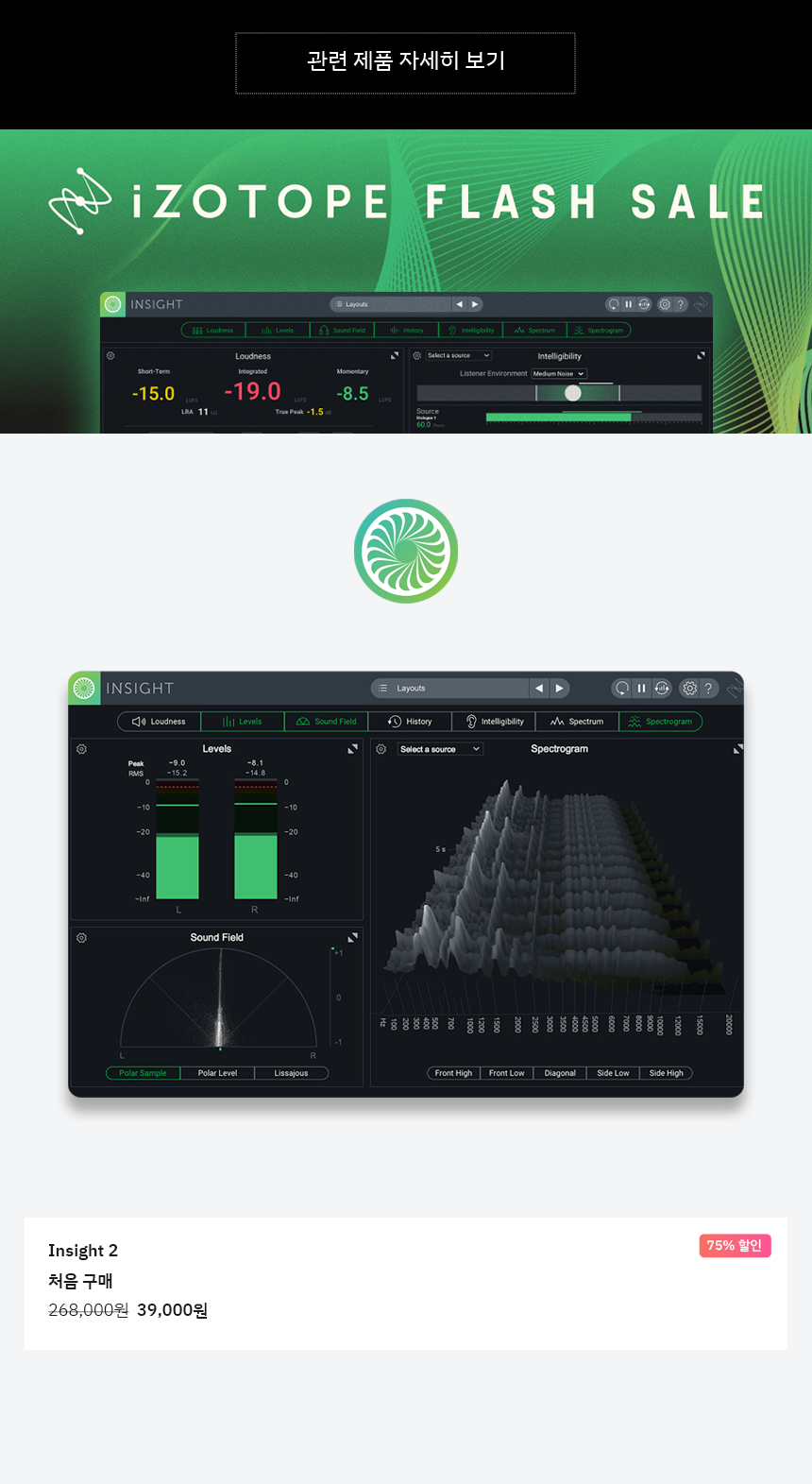The height and width of the screenshot is (1484, 812).
Task: Open Select a source dropdown in Spectrogram panel
Action: tap(440, 749)
